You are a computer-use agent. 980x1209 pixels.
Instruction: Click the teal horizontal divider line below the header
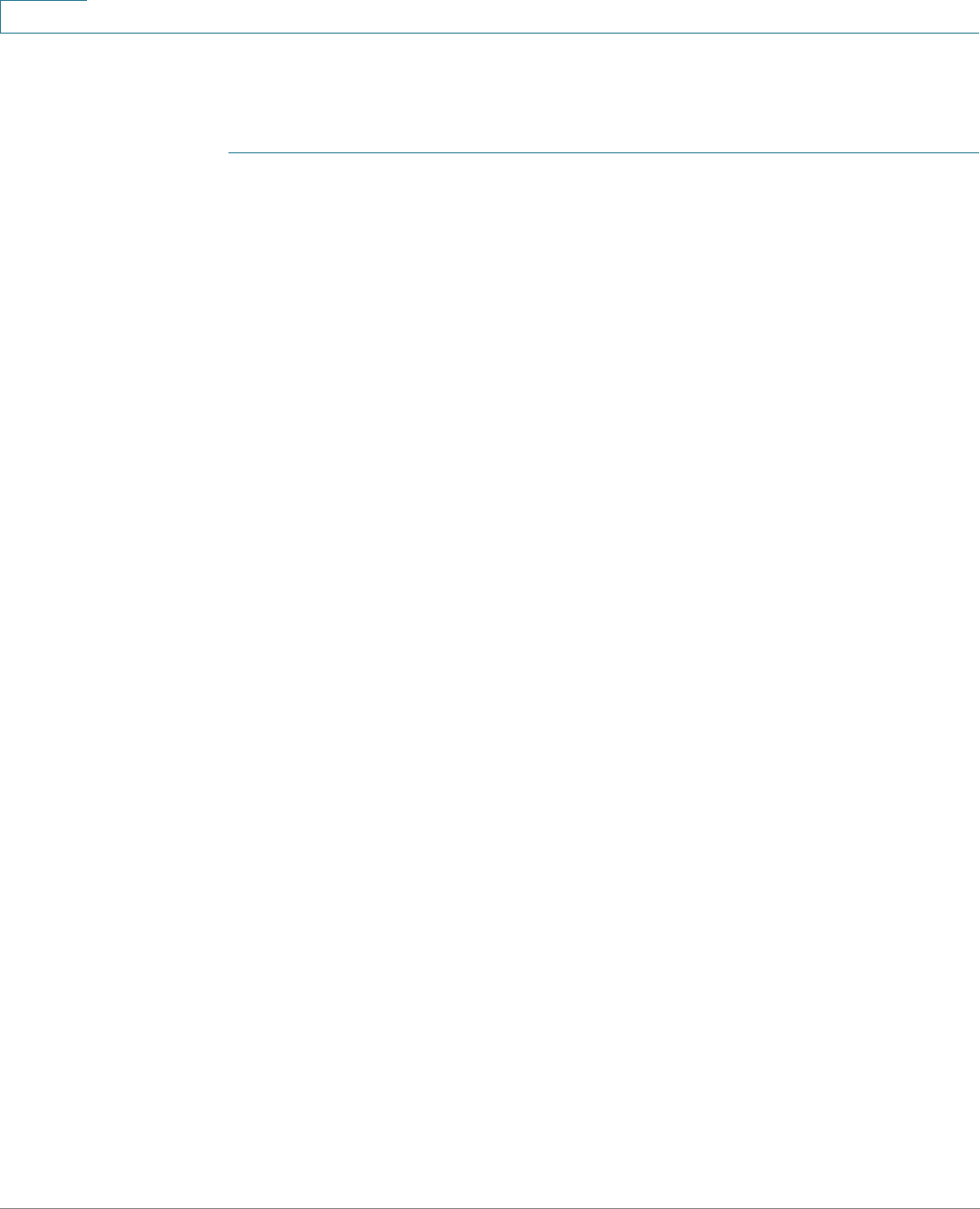pos(604,153)
